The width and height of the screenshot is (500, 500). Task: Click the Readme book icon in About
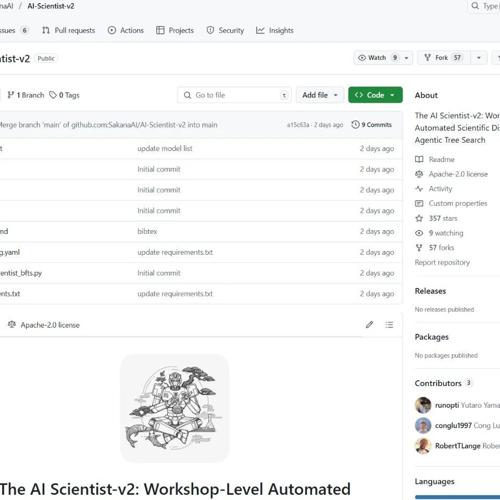tap(419, 159)
